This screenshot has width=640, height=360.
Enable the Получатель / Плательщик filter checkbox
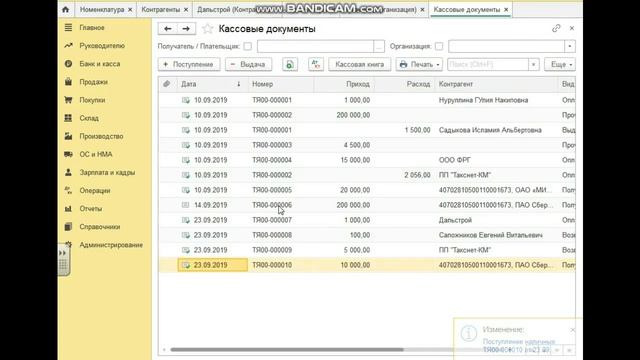248,46
